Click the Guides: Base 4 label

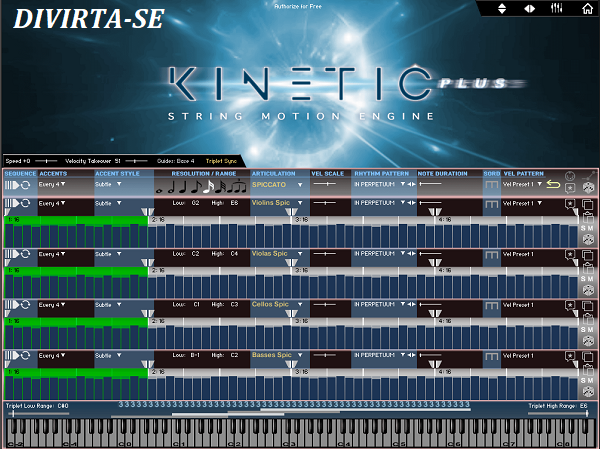pos(176,161)
